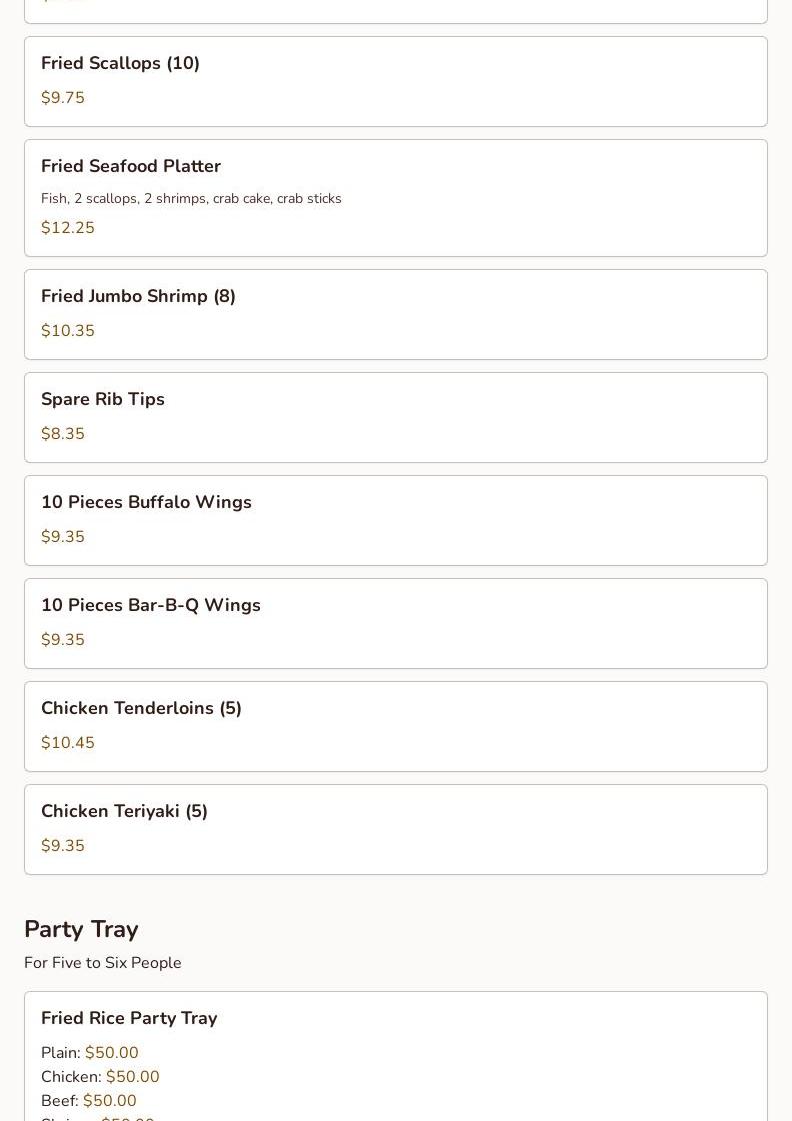Select the Chicken: $50.00 party tray option
792x1121 pixels.
click(x=100, y=1077)
